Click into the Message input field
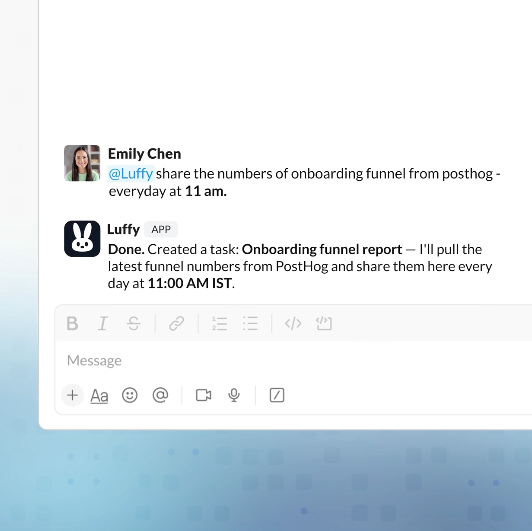This screenshot has height=531, width=532. point(293,360)
